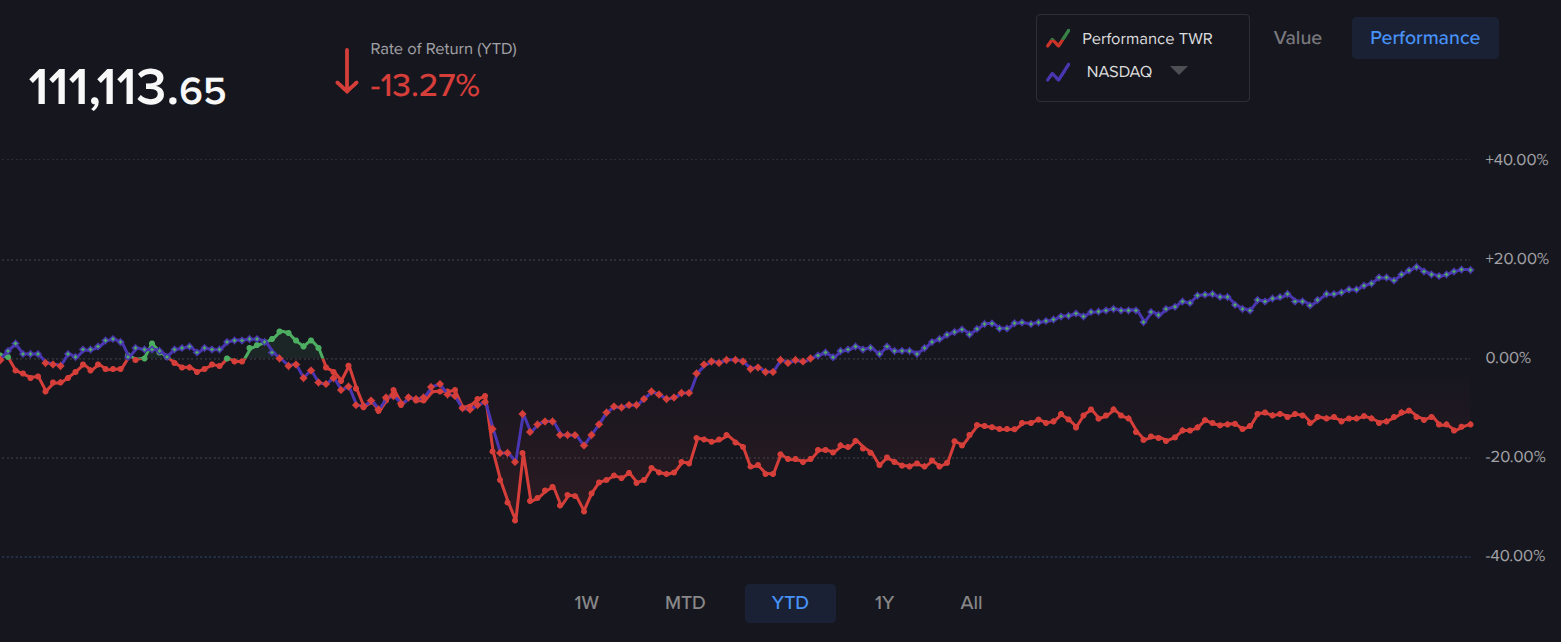
Task: Expand the NASDAQ benchmark dropdown arrow
Action: pyautogui.click(x=1178, y=71)
